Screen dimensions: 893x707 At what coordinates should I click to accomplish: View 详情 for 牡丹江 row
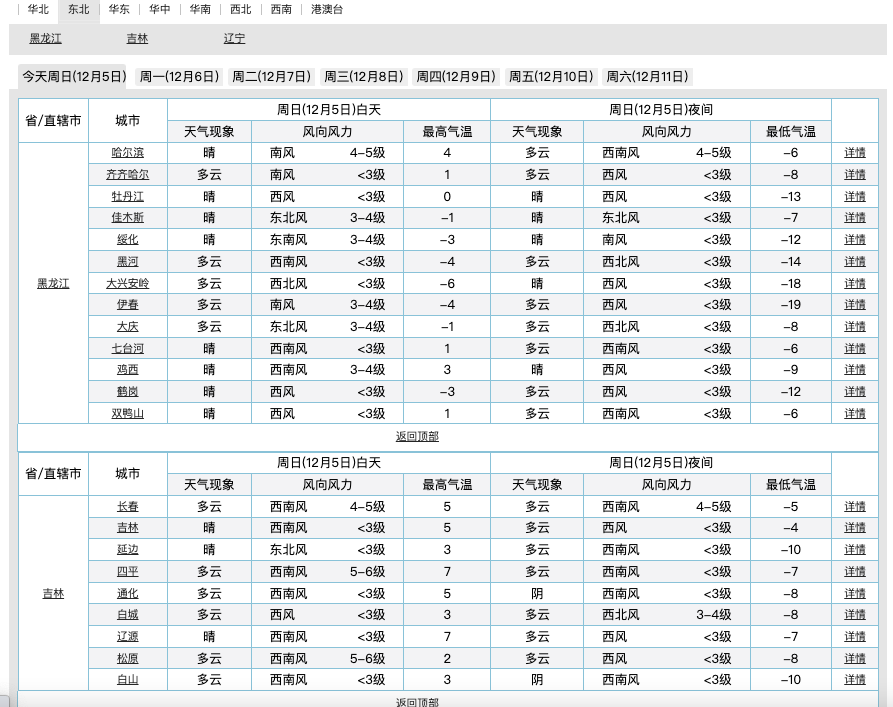pos(855,197)
